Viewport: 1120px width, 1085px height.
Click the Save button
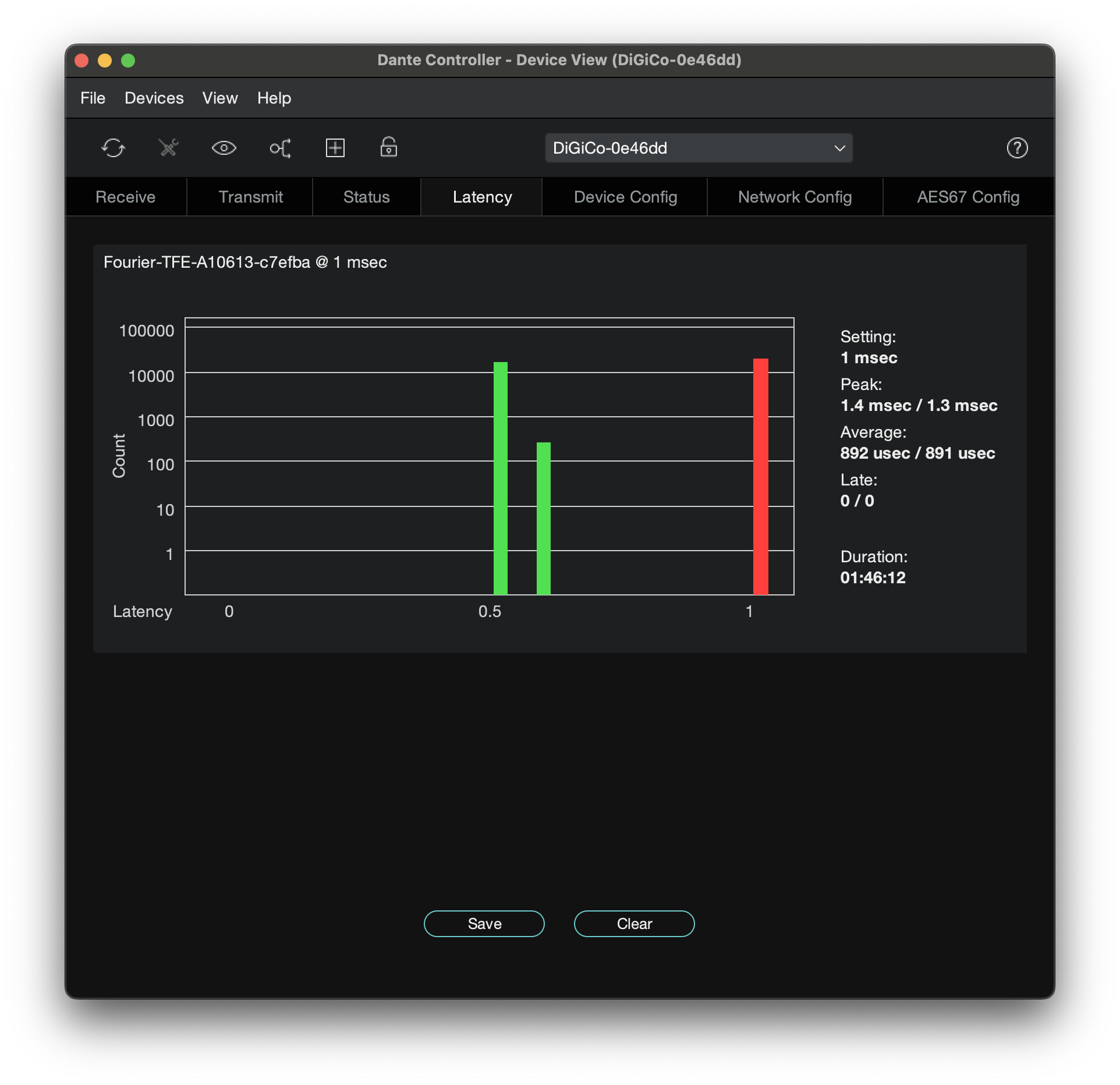click(484, 923)
